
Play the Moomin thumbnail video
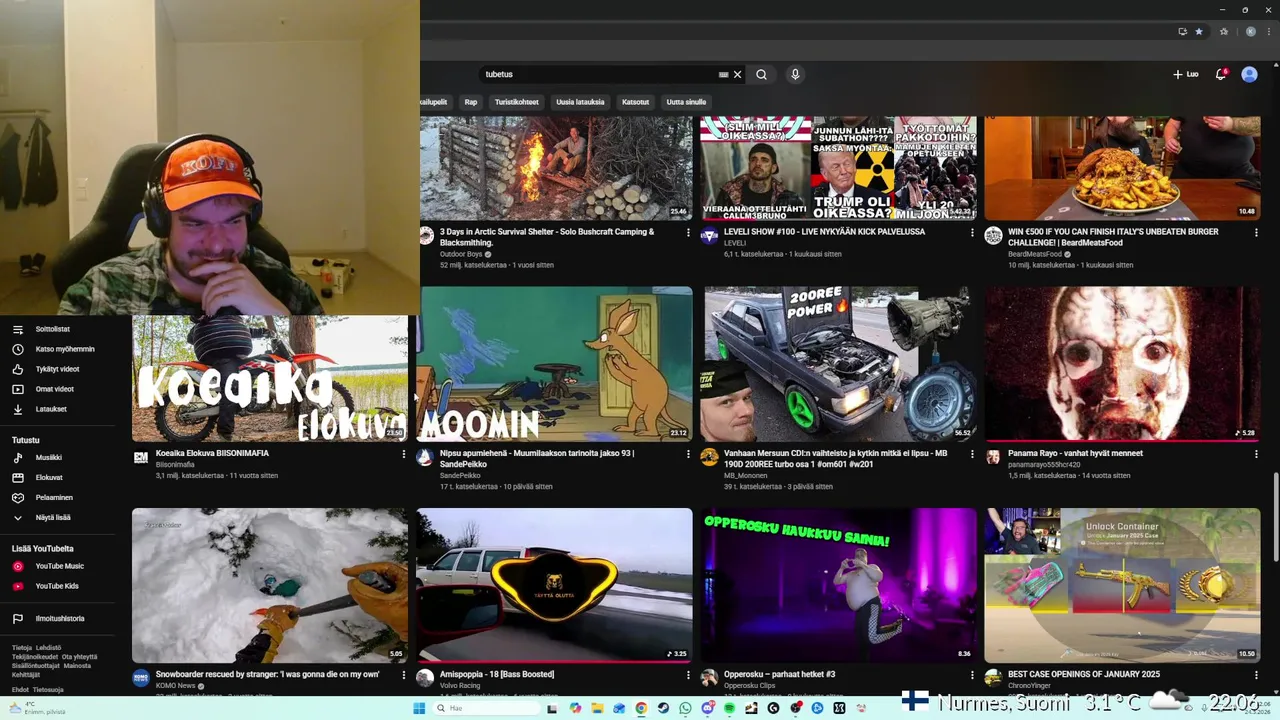click(554, 364)
